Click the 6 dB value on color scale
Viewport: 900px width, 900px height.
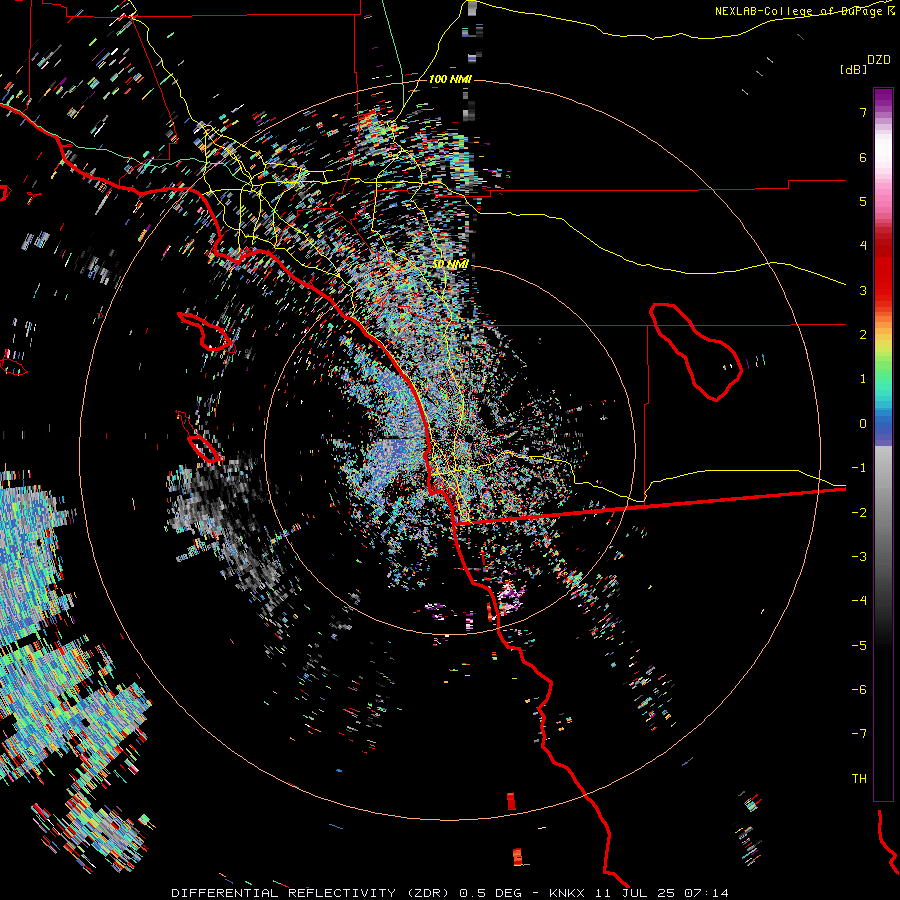pos(863,157)
